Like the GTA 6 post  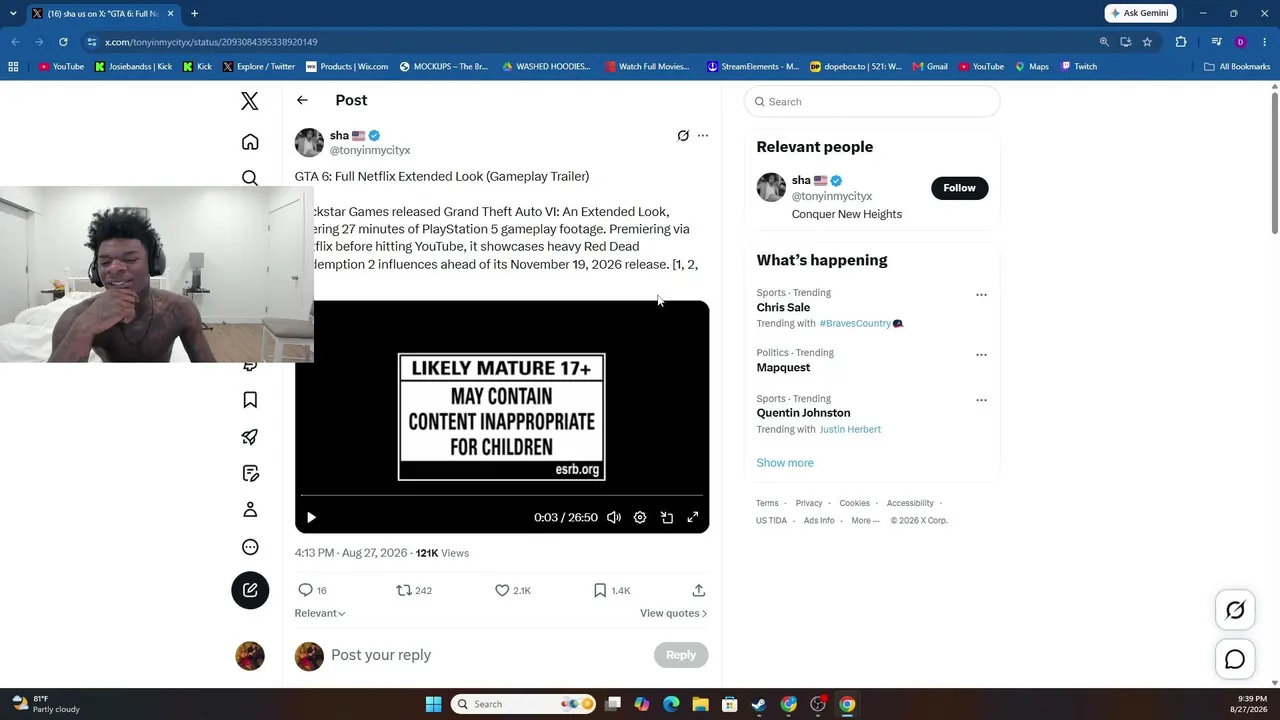502,590
